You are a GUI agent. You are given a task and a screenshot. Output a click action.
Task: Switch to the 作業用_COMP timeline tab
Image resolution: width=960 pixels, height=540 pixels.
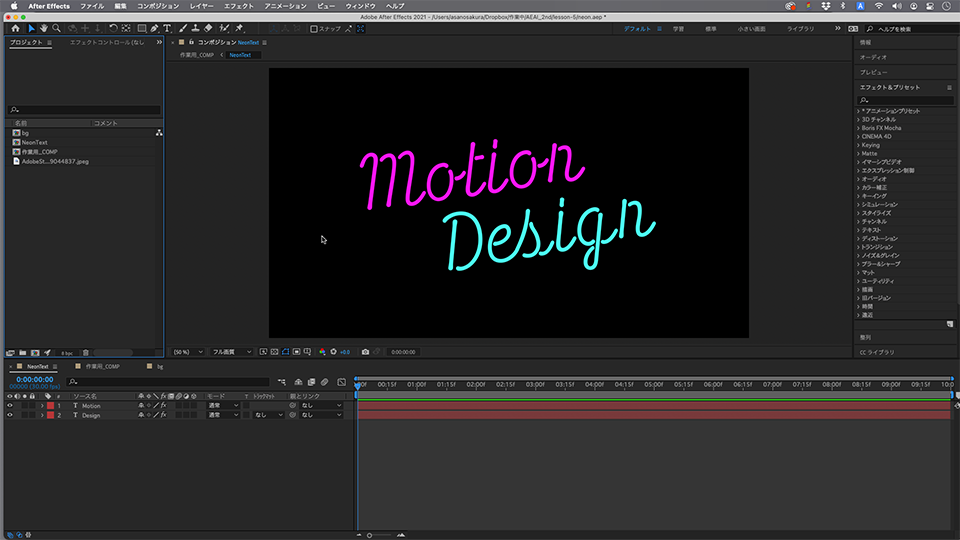coord(102,367)
